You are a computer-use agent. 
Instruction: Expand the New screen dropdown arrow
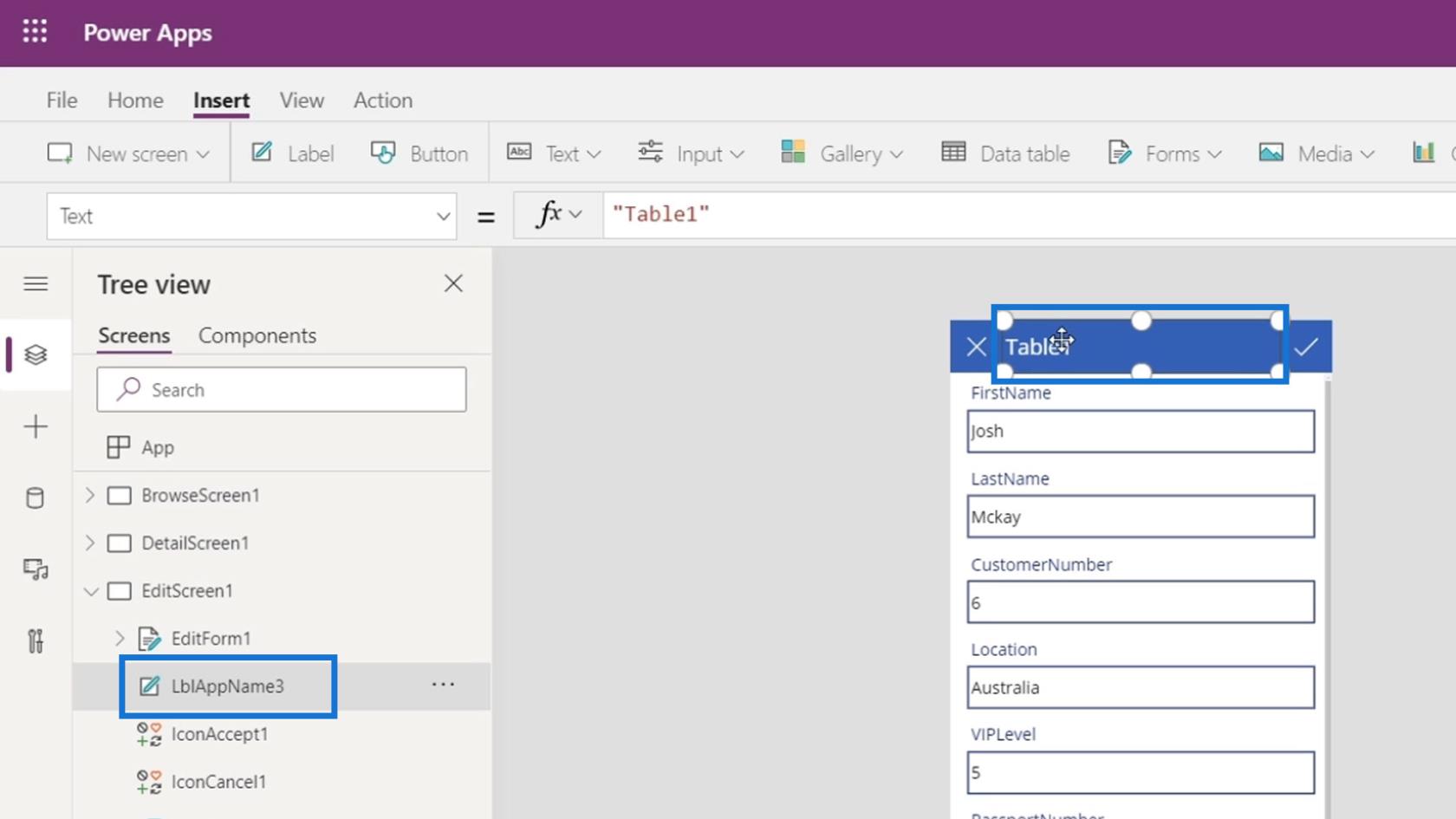pos(203,154)
